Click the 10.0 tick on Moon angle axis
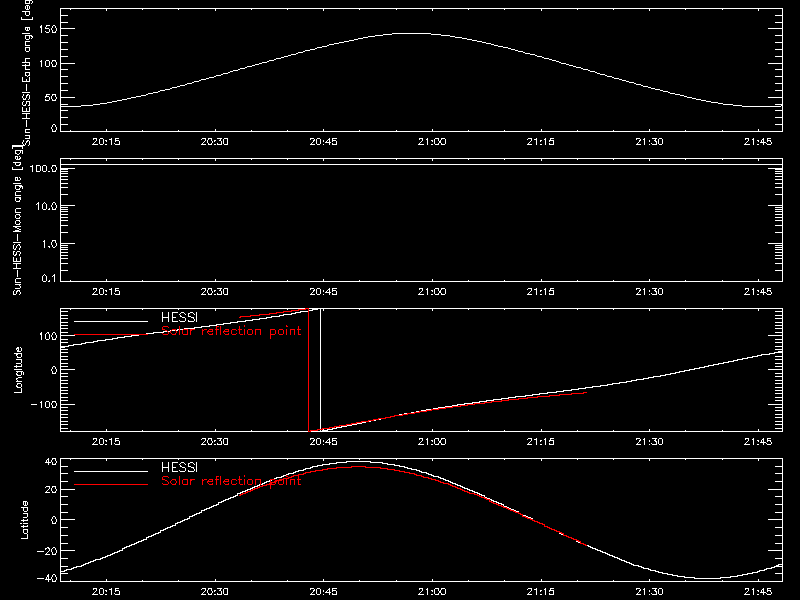This screenshot has width=800, height=600. 46,206
